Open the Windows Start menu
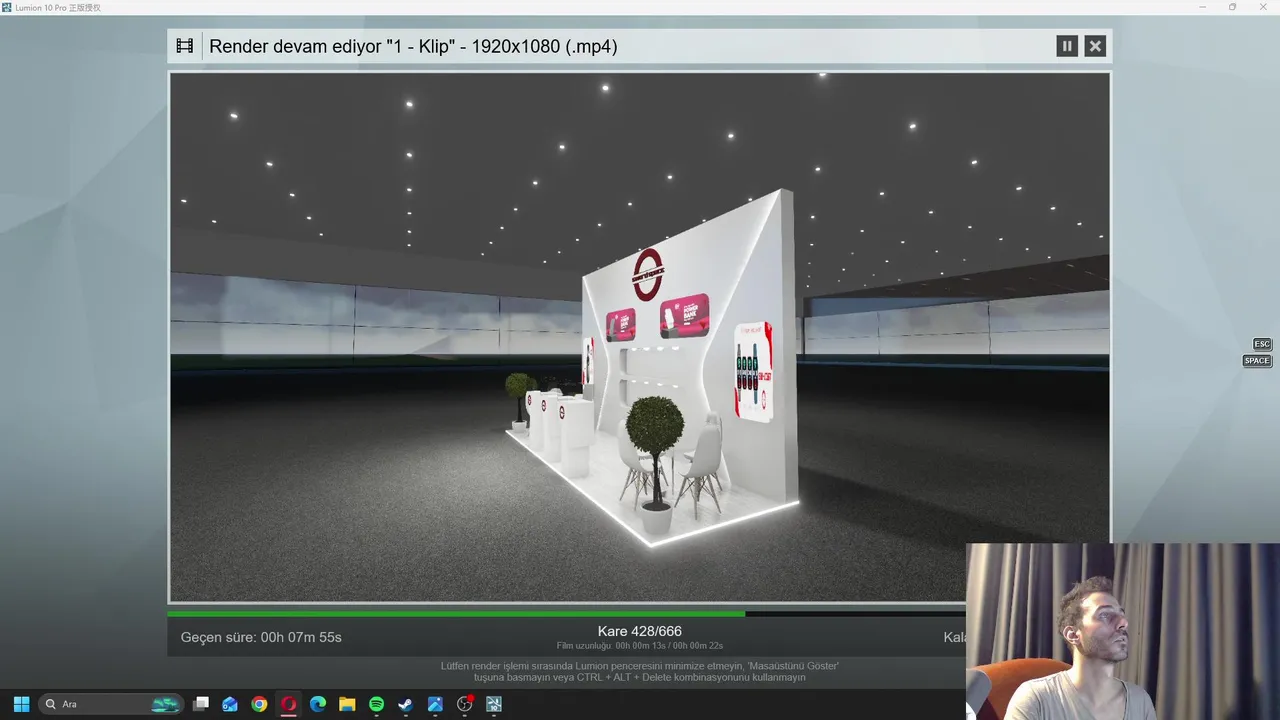 click(x=21, y=704)
